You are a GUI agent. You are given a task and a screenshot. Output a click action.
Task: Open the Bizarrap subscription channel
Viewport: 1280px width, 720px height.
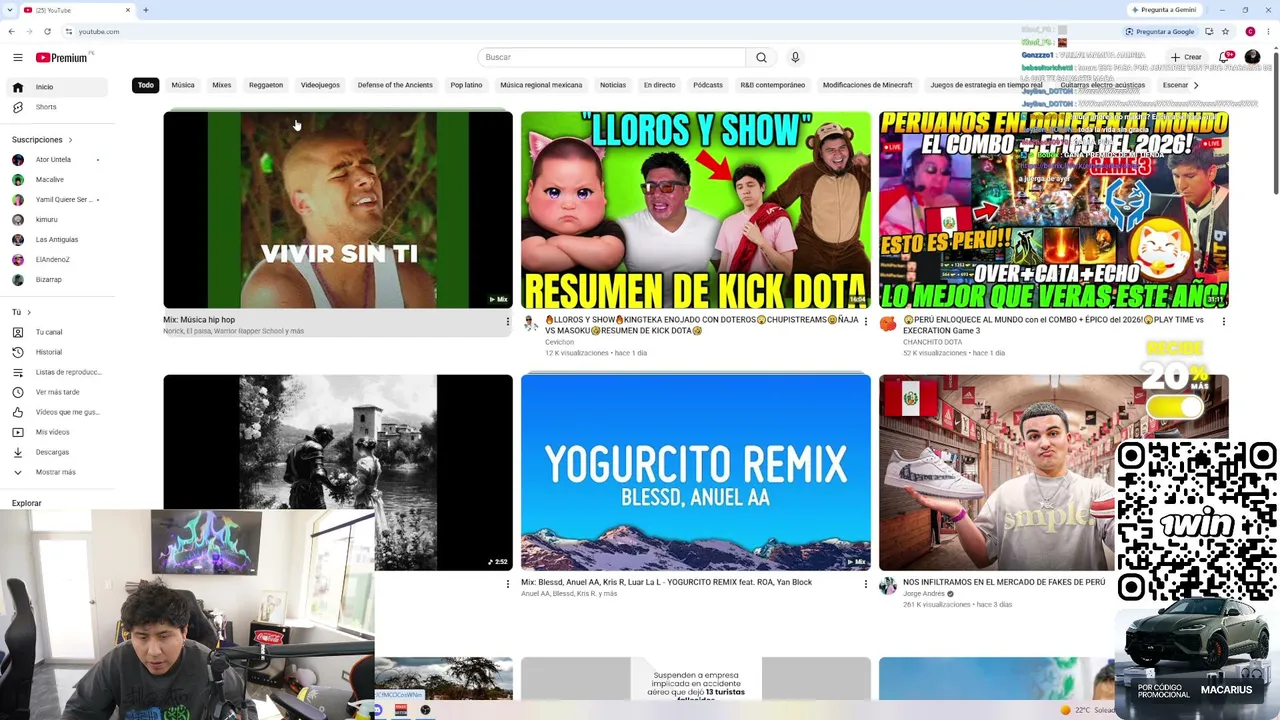[58, 280]
